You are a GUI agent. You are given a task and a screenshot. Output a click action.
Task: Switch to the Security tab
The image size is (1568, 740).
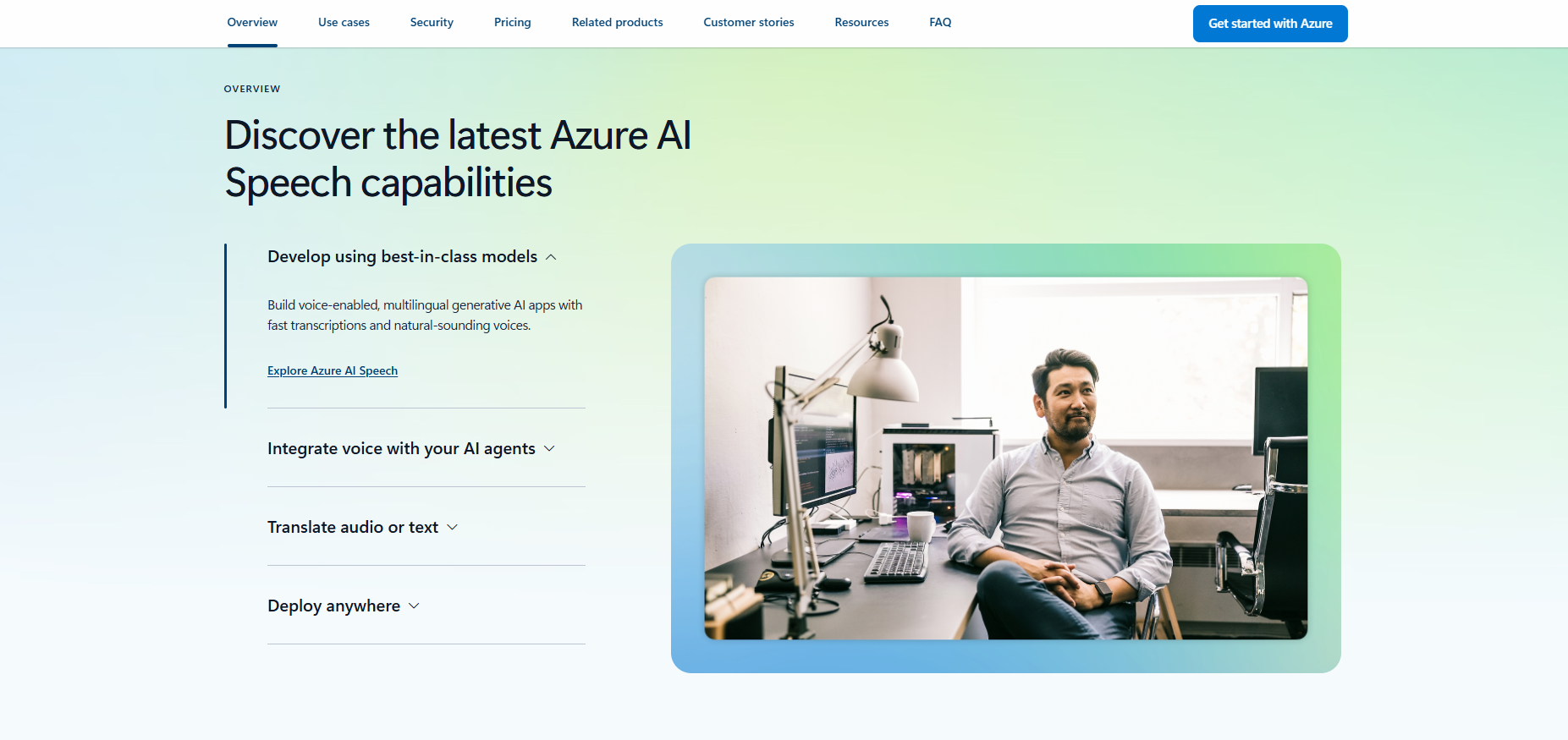pos(432,23)
